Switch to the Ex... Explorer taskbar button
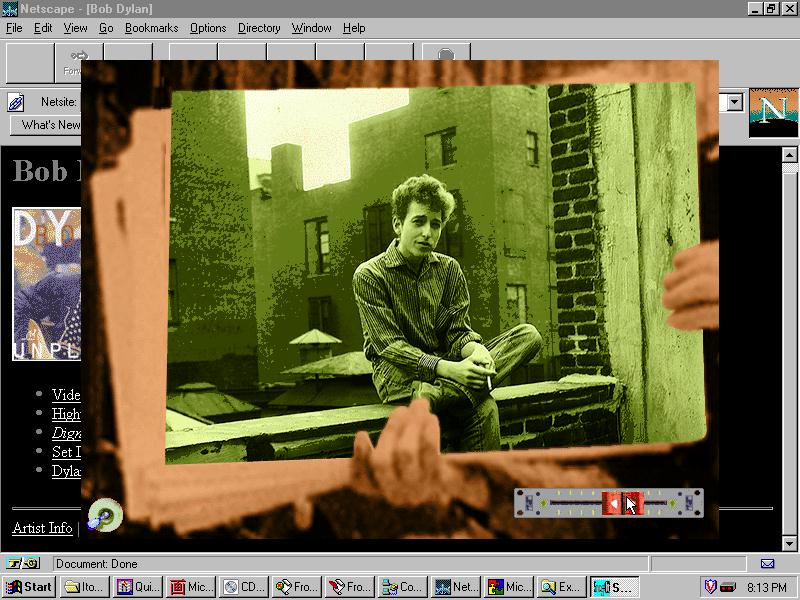 [562, 587]
